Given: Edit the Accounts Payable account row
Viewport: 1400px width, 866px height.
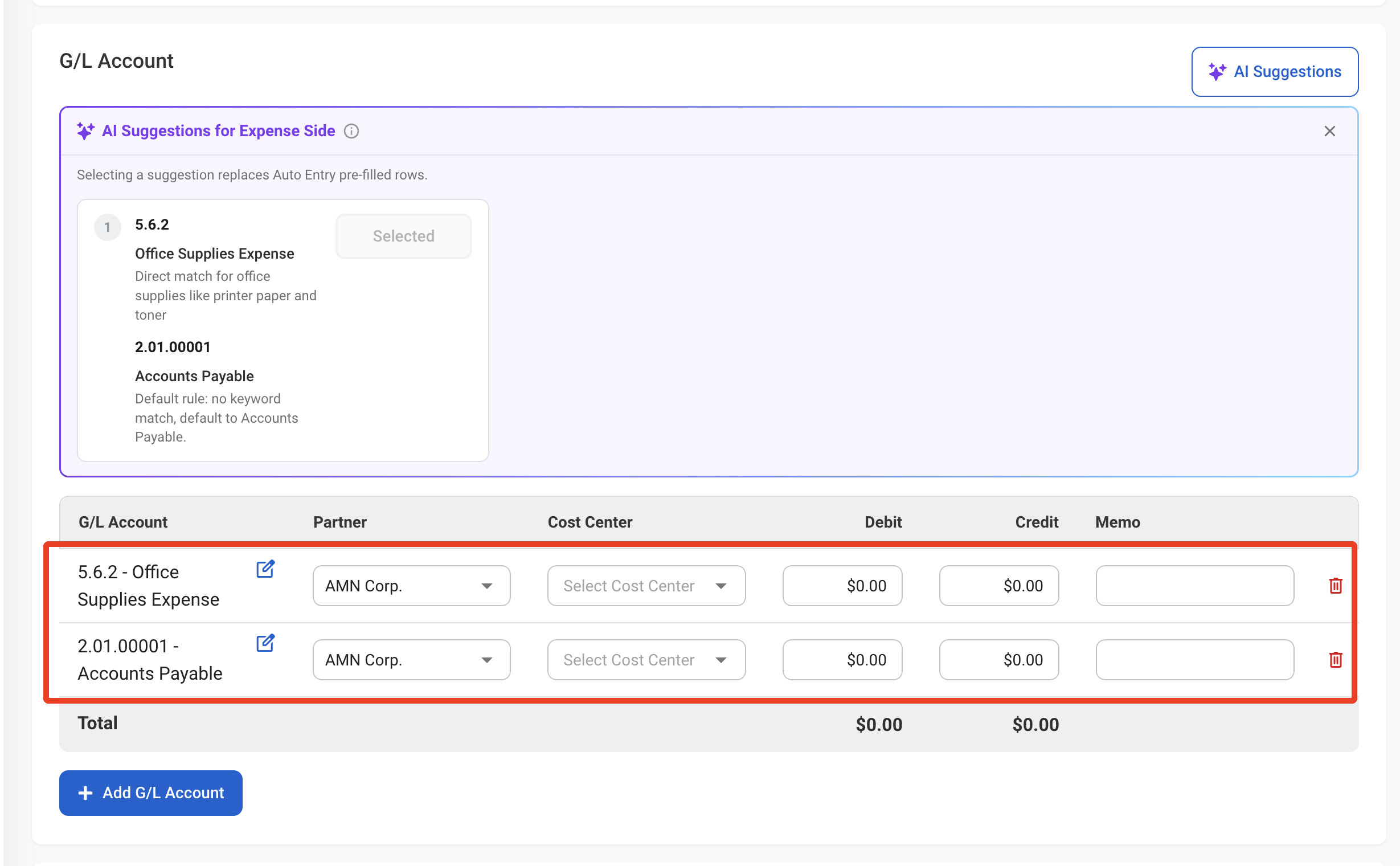Looking at the screenshot, I should [265, 643].
